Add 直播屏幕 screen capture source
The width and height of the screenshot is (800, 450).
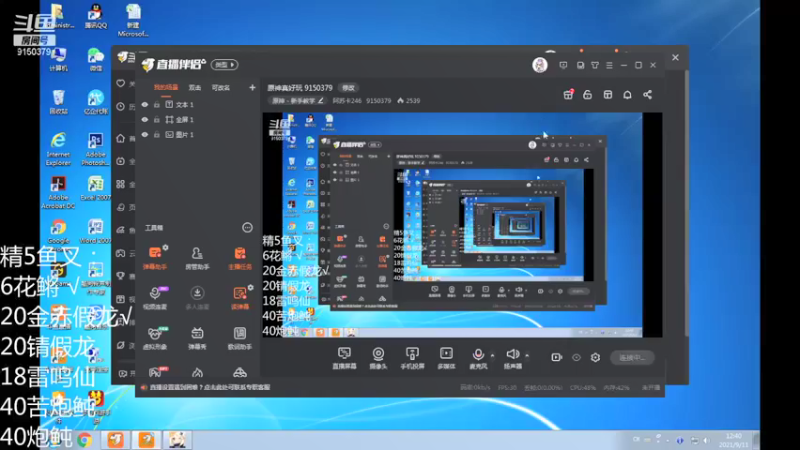[x=344, y=358]
